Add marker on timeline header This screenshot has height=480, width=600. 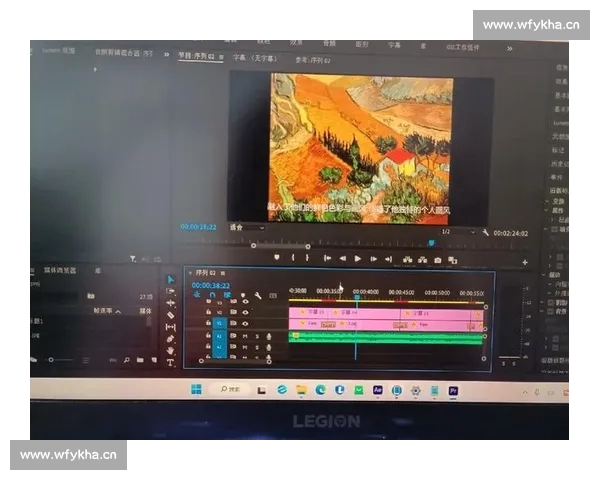(x=243, y=295)
